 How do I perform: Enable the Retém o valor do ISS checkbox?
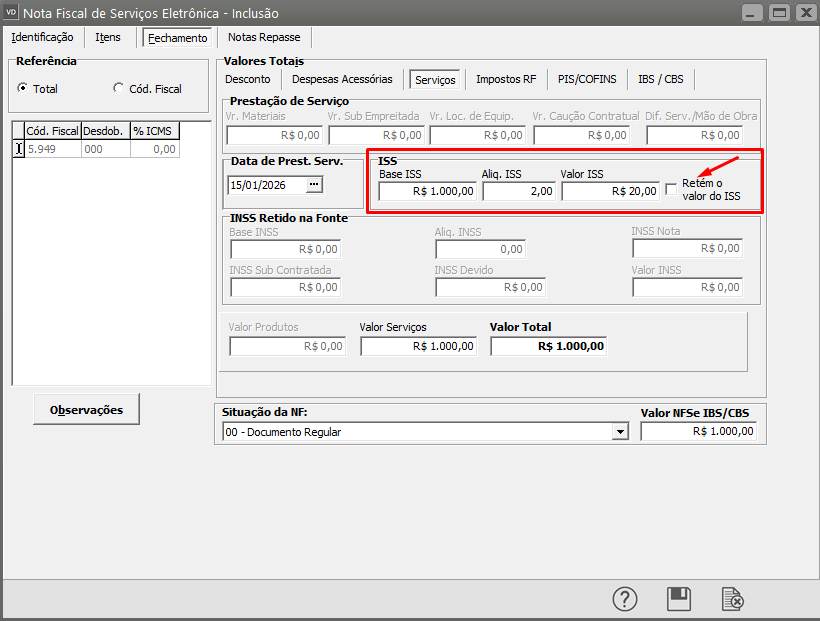(x=672, y=191)
